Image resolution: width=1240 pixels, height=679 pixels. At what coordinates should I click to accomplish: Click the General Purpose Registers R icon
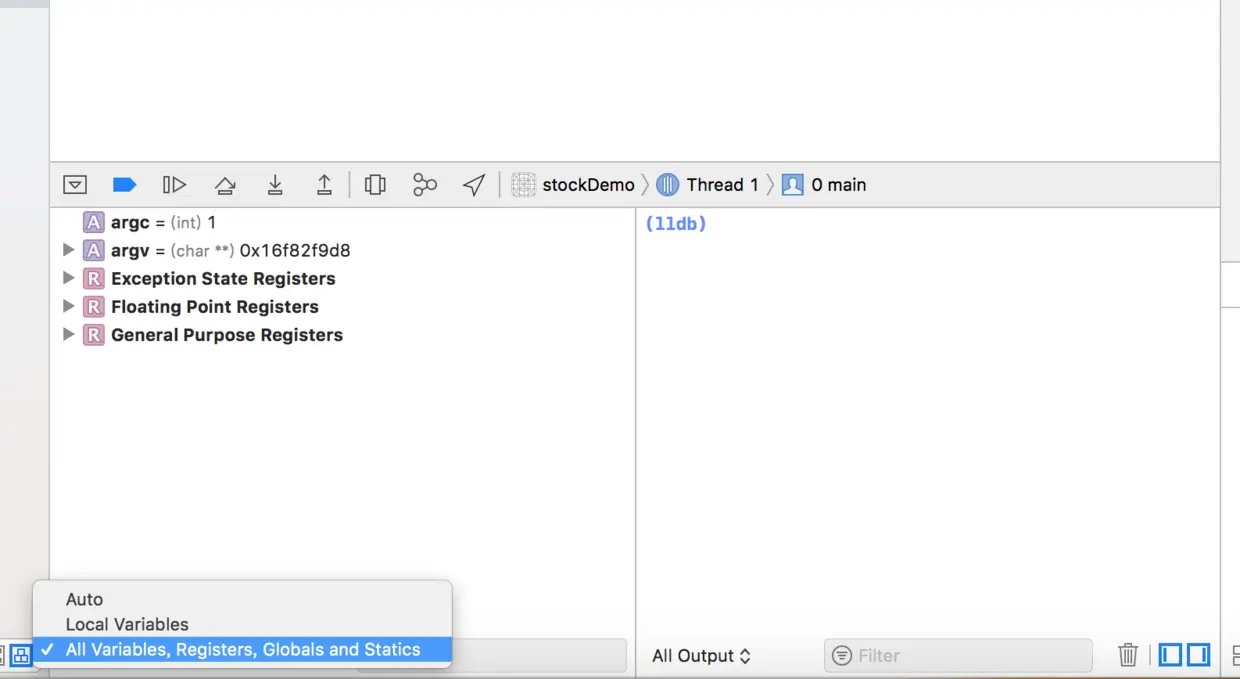pos(93,334)
